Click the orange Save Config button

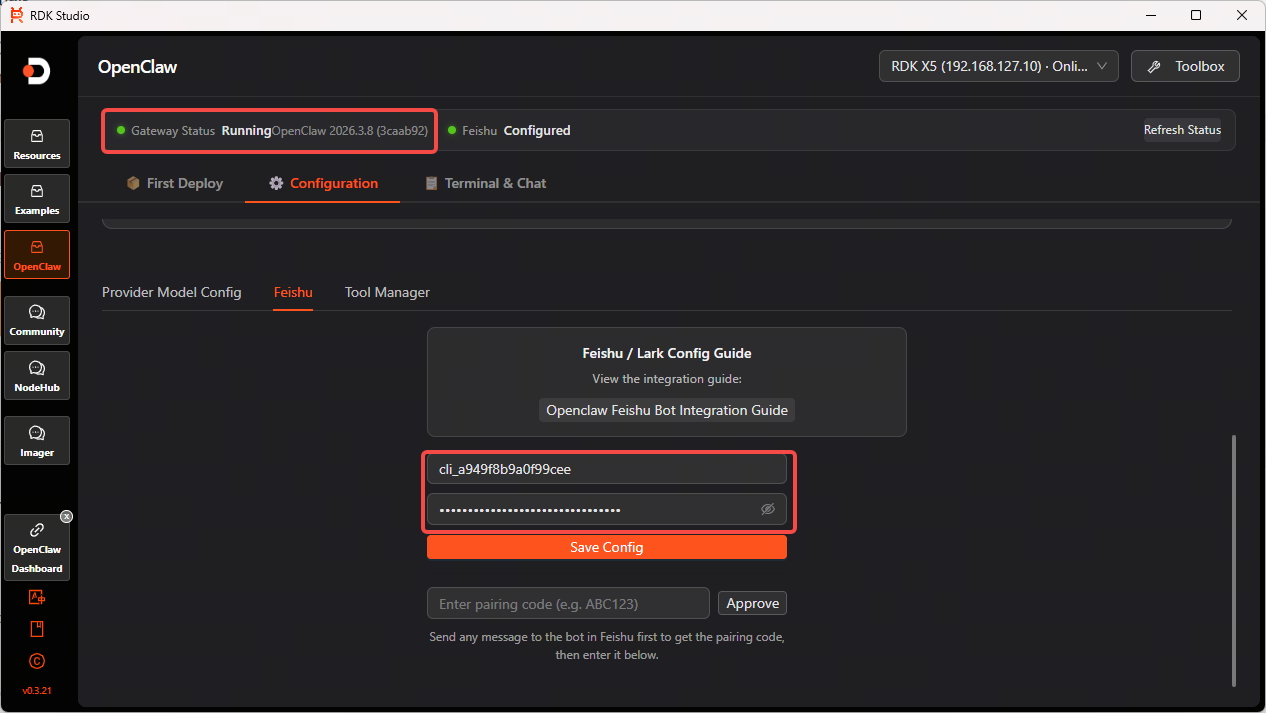(x=607, y=547)
